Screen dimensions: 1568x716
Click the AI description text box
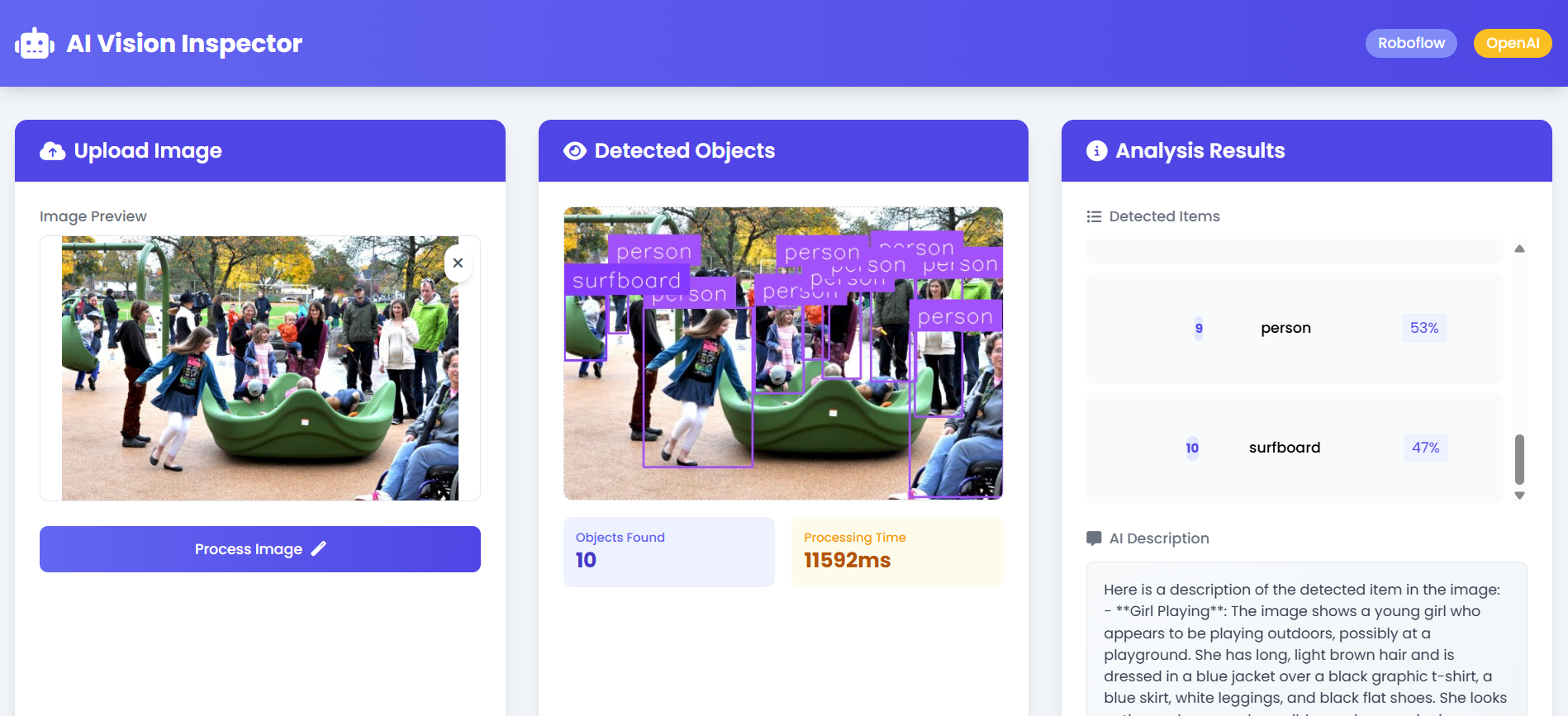pos(1307,639)
